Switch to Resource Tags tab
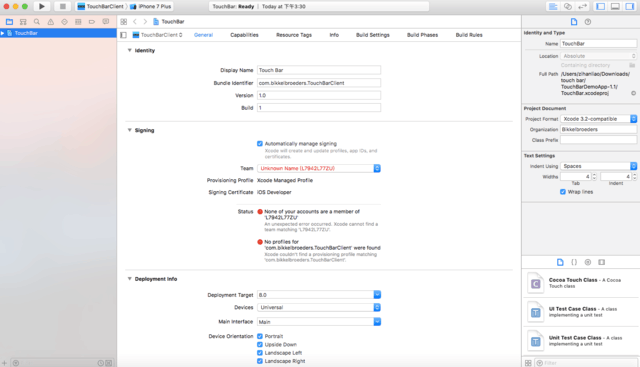640x367 pixels. [x=294, y=35]
